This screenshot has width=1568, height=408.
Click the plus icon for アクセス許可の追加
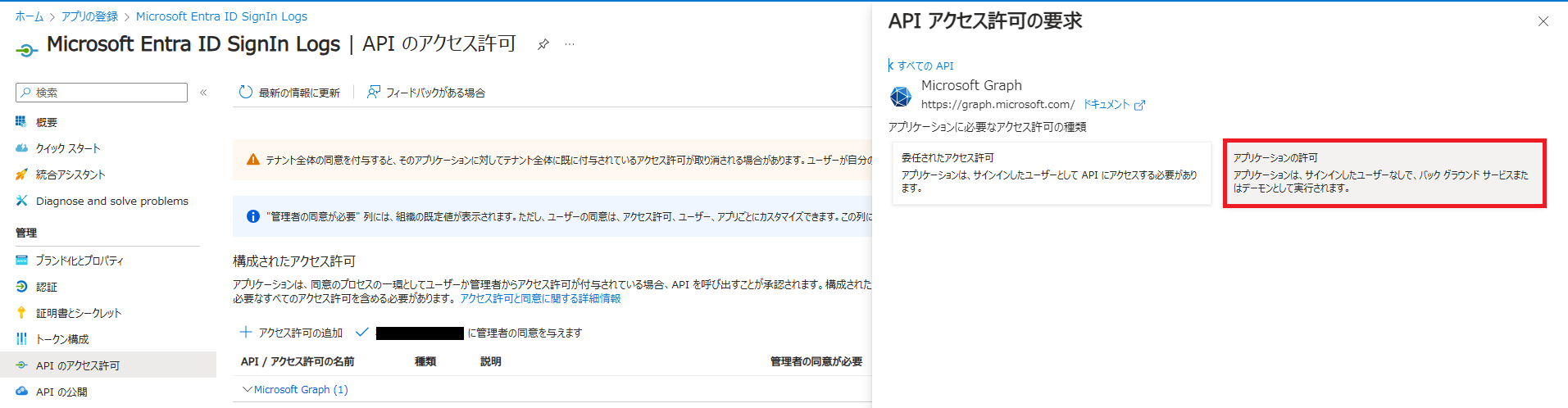[245, 332]
